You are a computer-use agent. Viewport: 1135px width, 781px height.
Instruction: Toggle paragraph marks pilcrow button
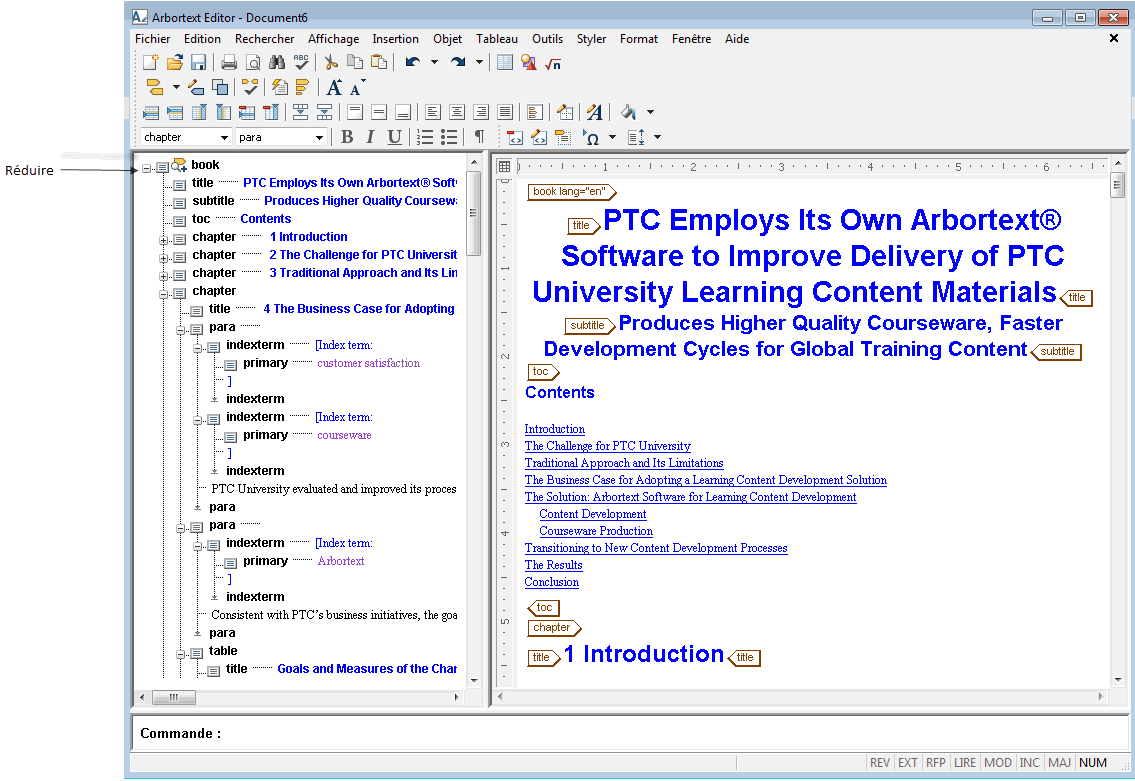click(479, 137)
